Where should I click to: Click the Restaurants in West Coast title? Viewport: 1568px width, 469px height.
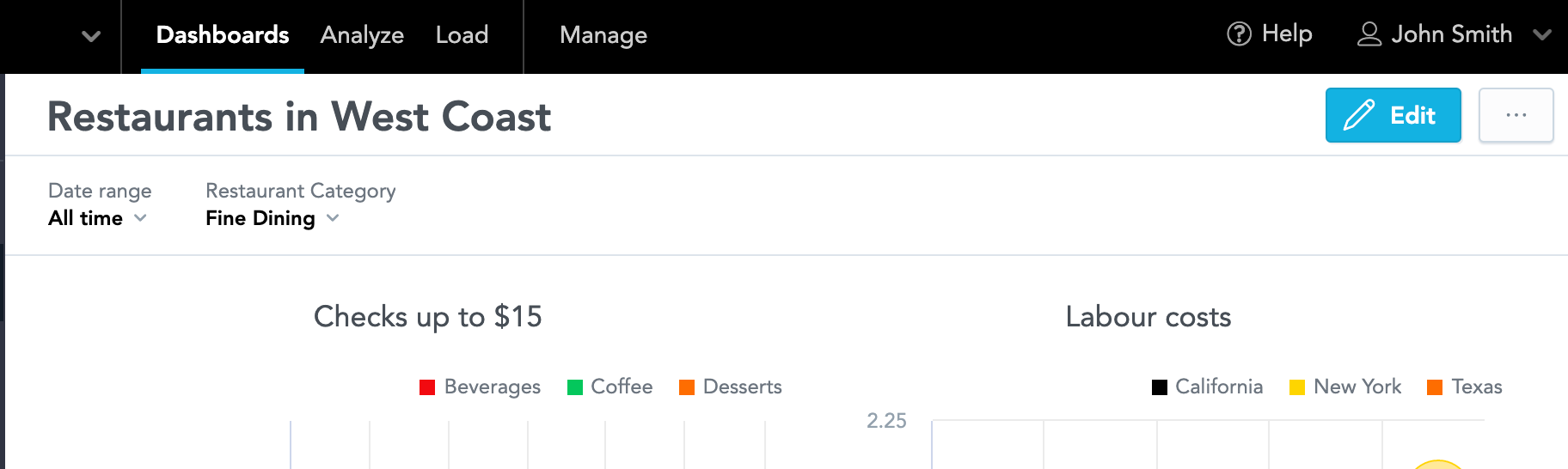pos(299,117)
